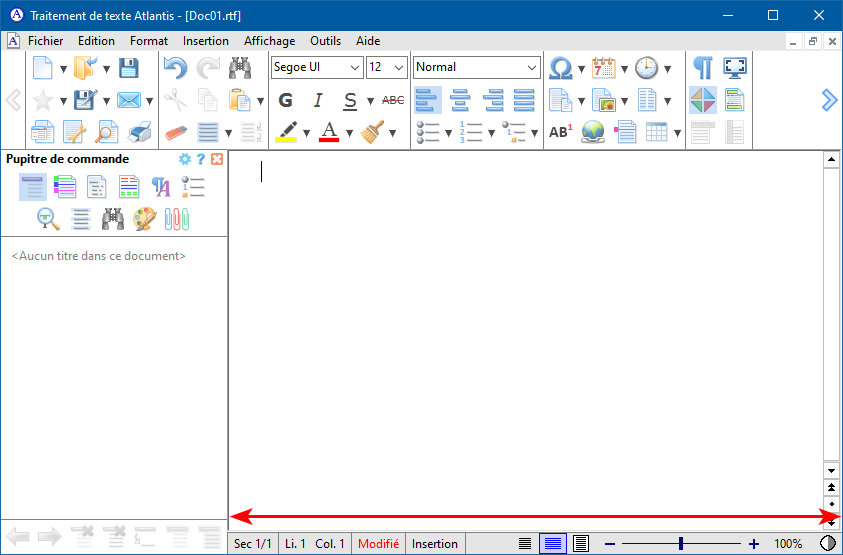This screenshot has height=555, width=843.
Task: Click the eraser clear formatting icon
Action: [x=176, y=132]
